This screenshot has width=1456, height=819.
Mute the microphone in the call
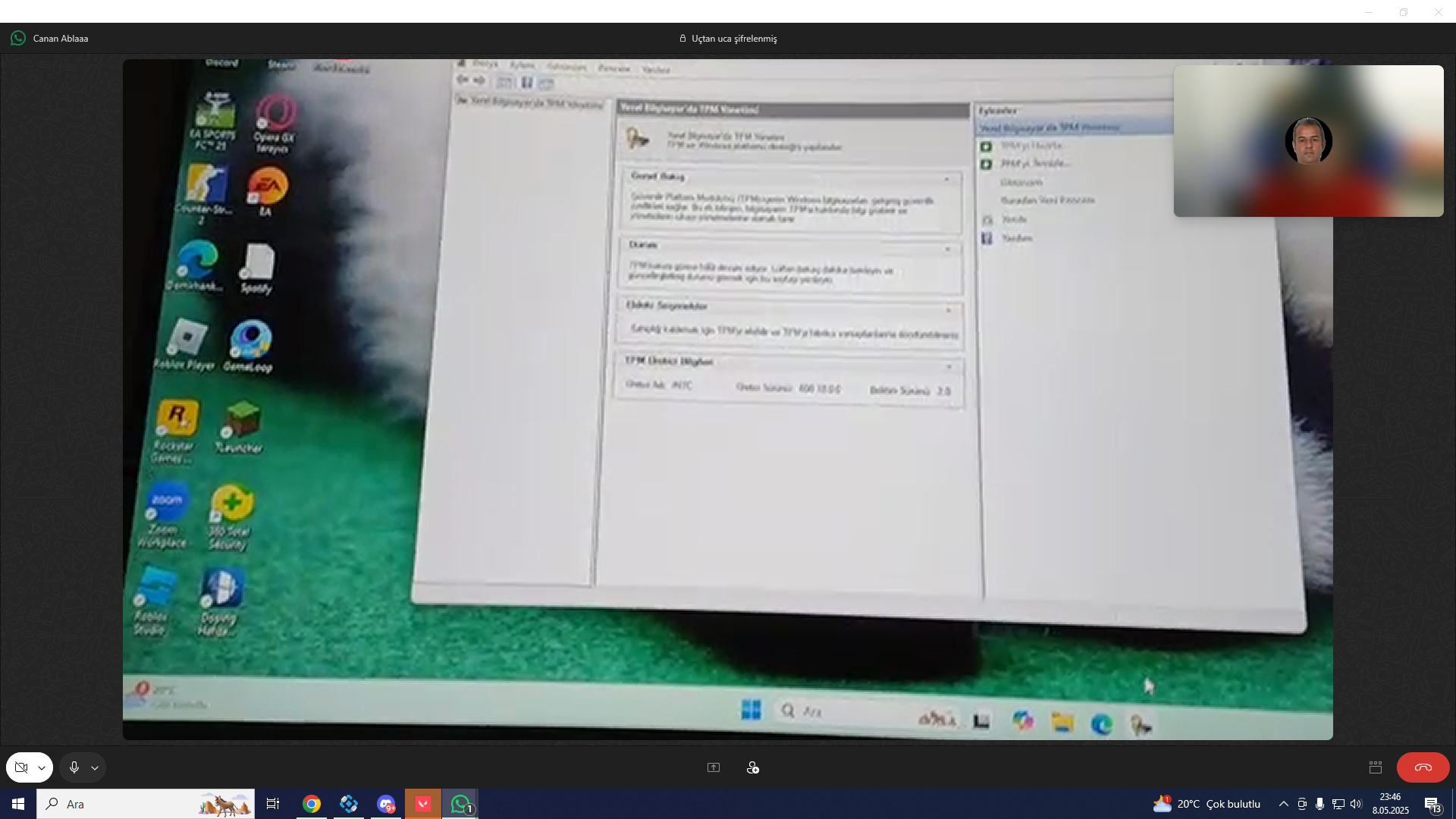[x=74, y=767]
